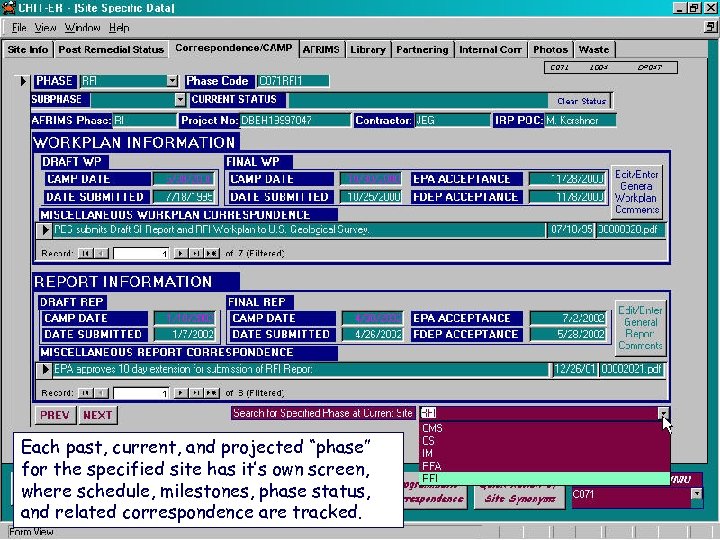The image size is (720, 540).
Task: Click the Phase Code field C071RFI1
Action: (293, 81)
